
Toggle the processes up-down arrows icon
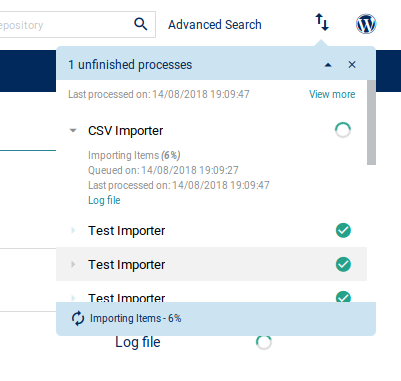click(322, 22)
